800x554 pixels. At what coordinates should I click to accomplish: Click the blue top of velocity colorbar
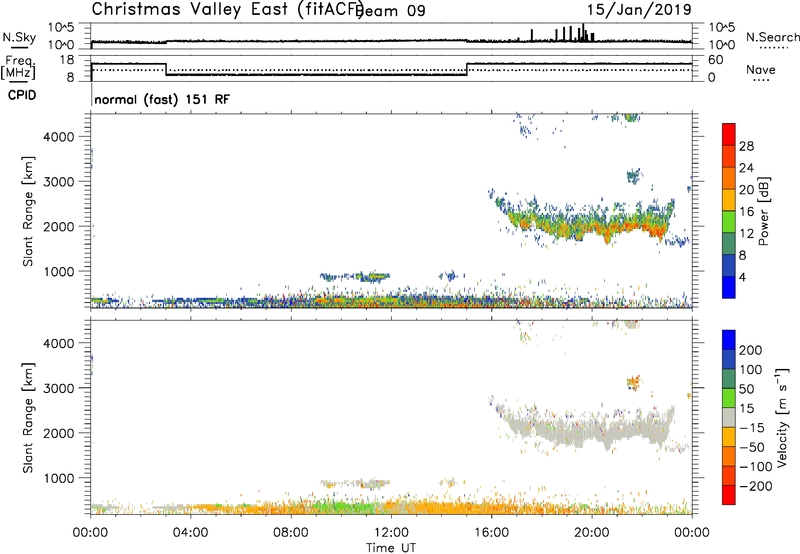click(x=729, y=340)
